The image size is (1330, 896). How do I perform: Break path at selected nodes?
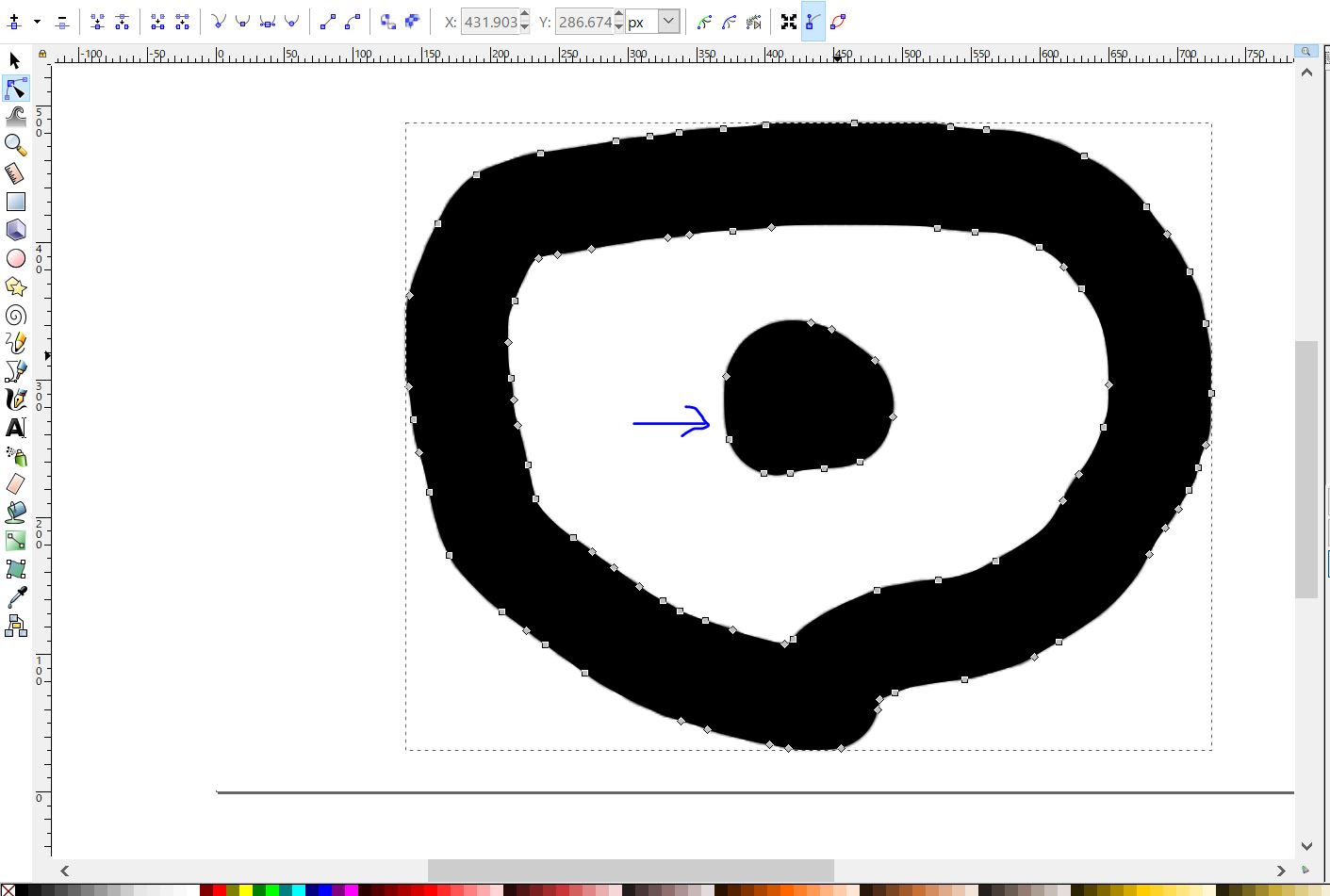[x=123, y=22]
